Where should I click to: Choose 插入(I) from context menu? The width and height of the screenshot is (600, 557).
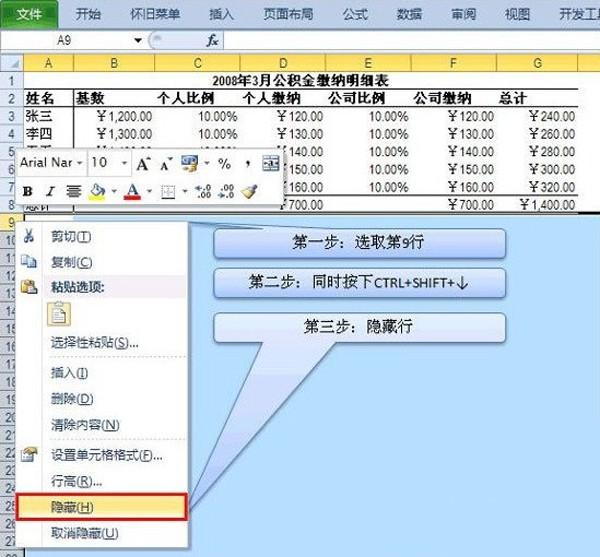tap(102, 373)
